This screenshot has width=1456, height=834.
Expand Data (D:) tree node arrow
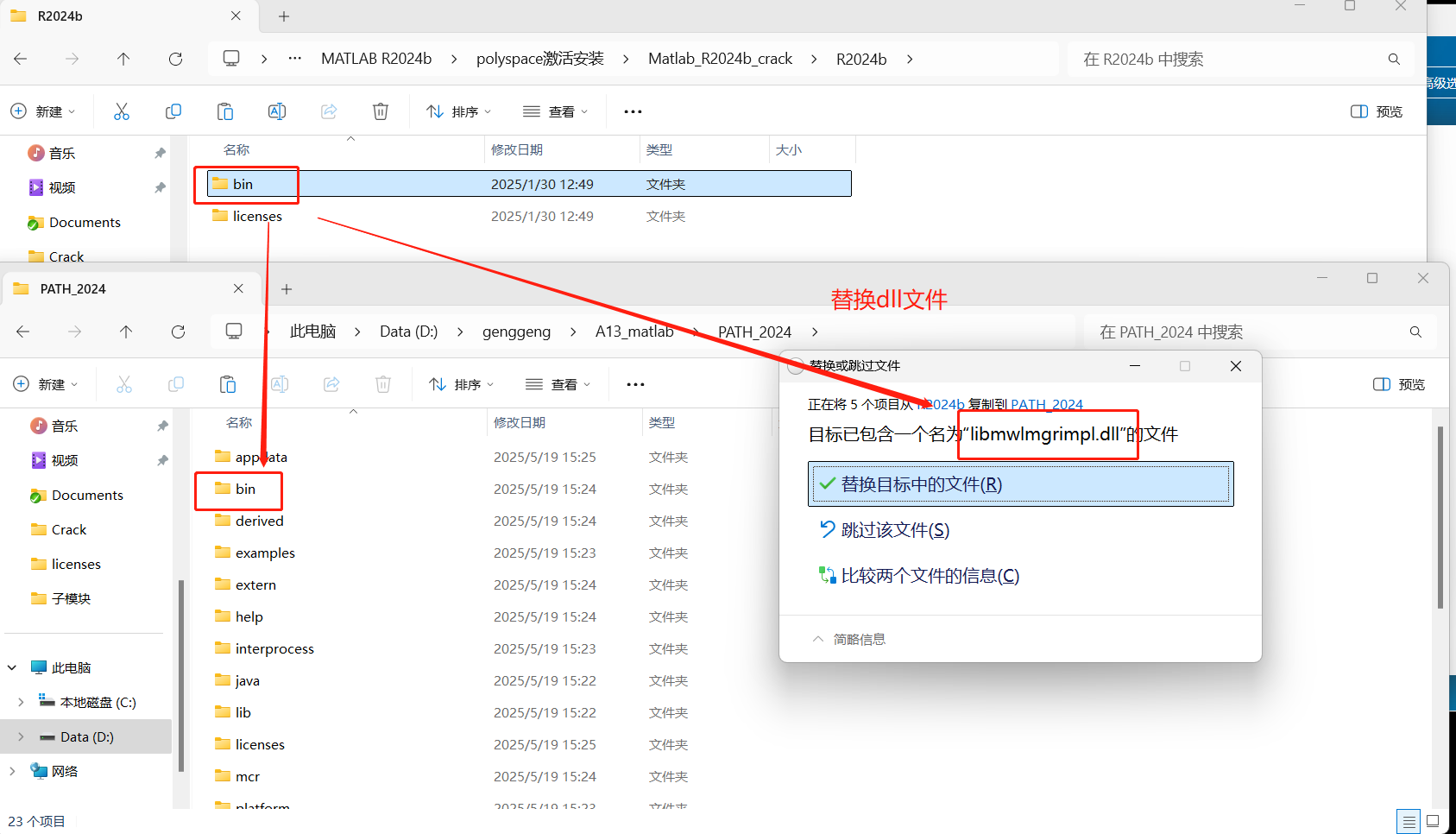pos(21,736)
